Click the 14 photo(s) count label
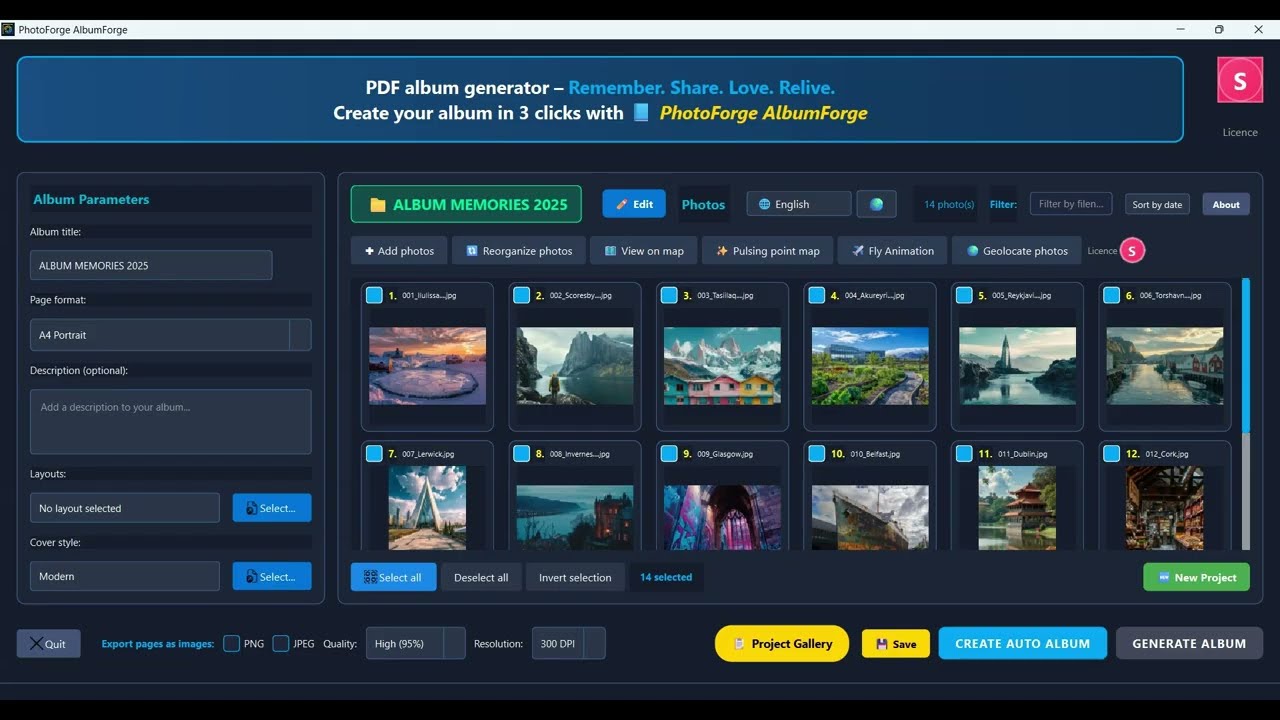 949,204
